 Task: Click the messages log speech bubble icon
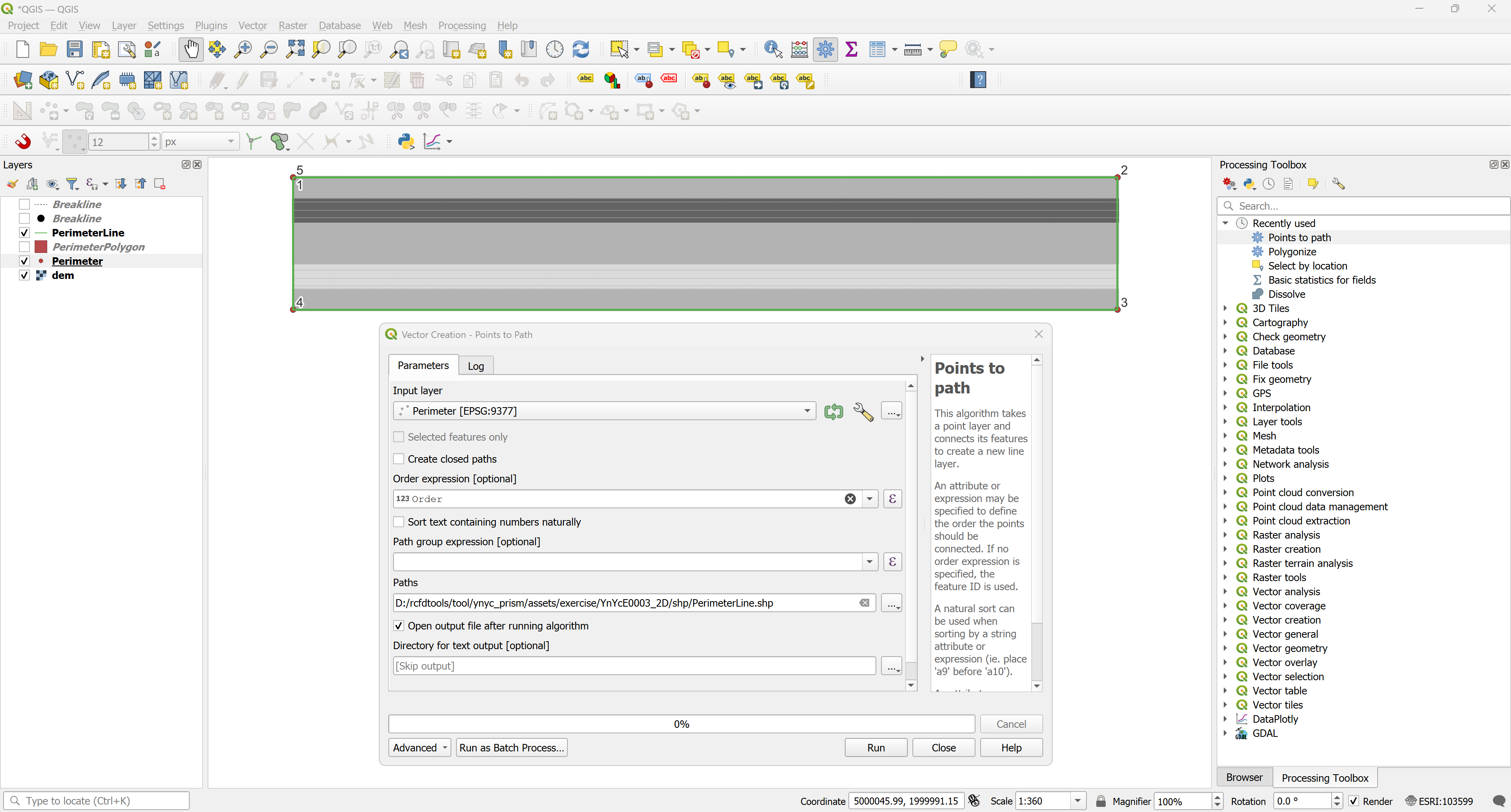1498,801
